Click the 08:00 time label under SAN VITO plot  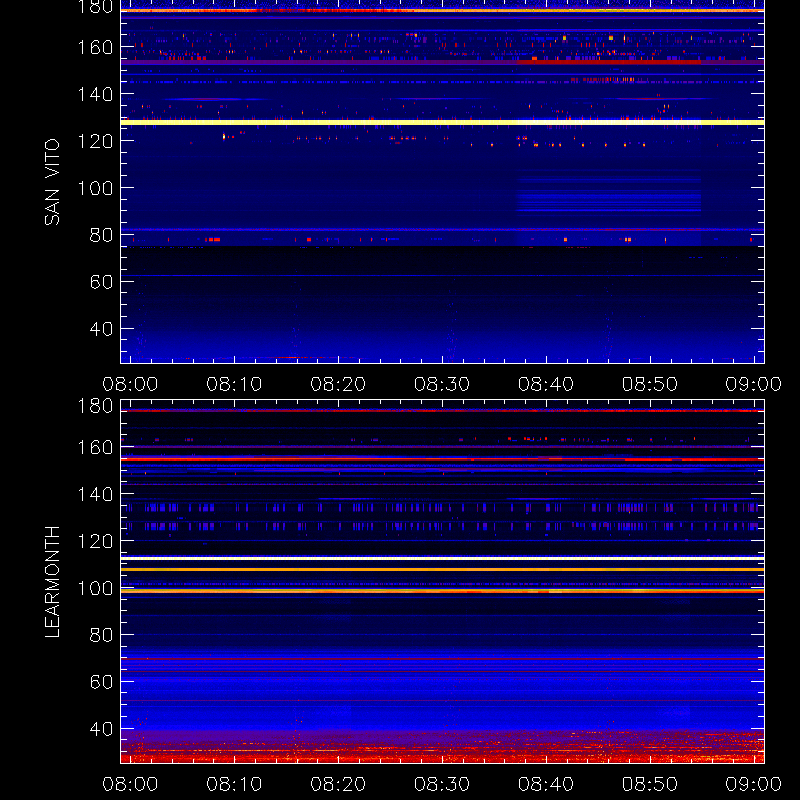[x=130, y=384]
